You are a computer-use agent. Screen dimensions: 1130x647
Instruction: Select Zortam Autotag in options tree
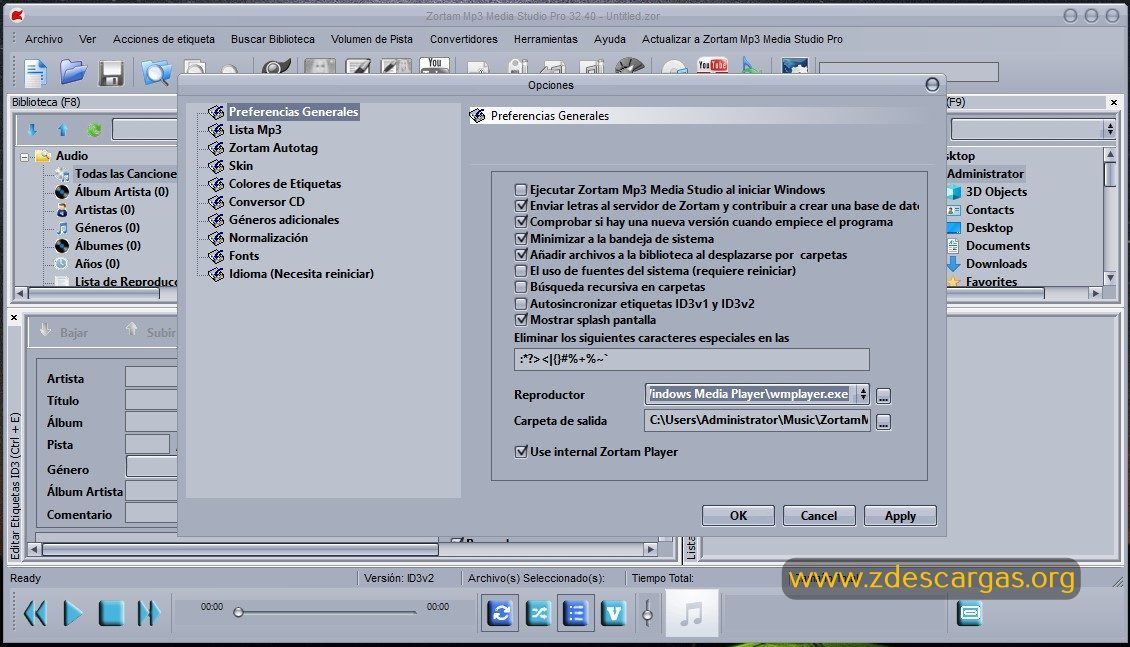pyautogui.click(x=273, y=148)
